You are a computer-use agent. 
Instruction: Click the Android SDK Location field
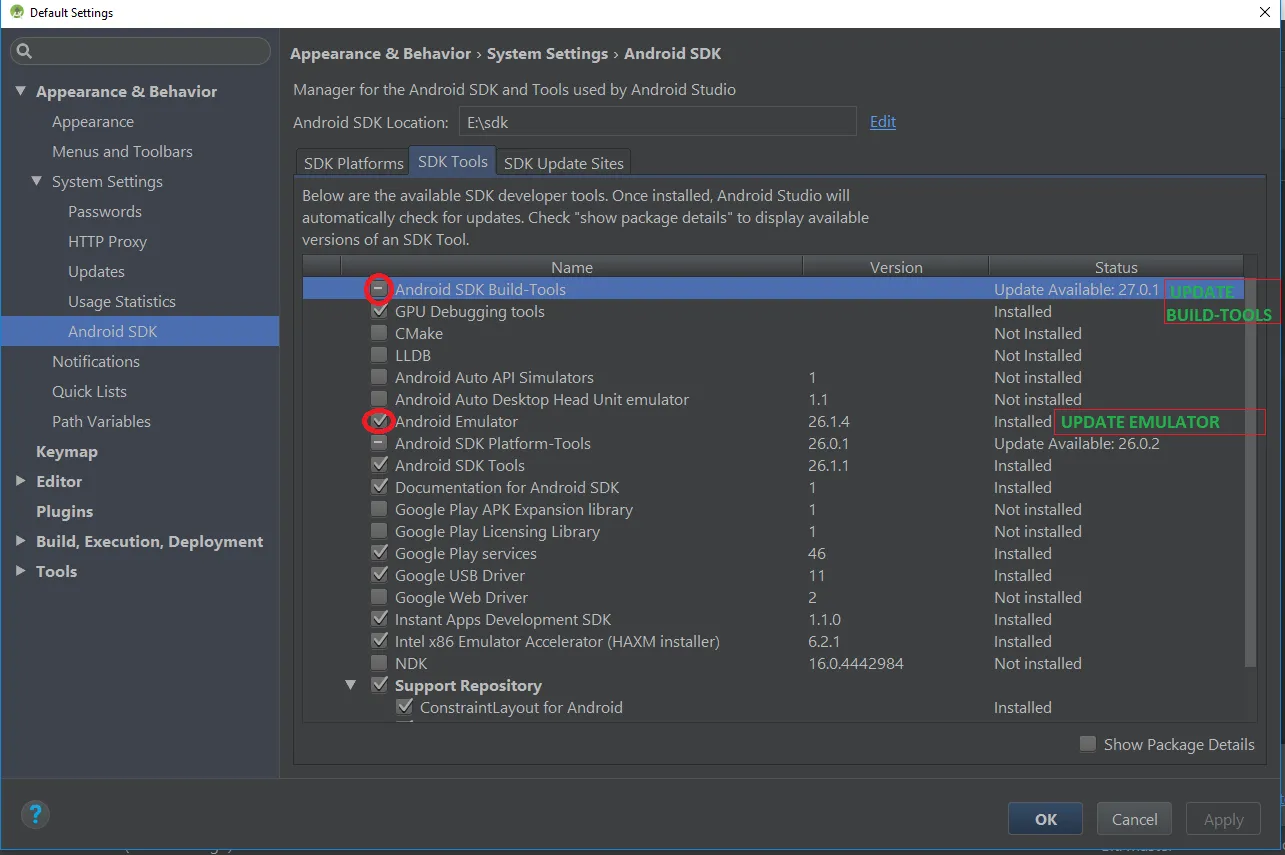click(x=658, y=122)
